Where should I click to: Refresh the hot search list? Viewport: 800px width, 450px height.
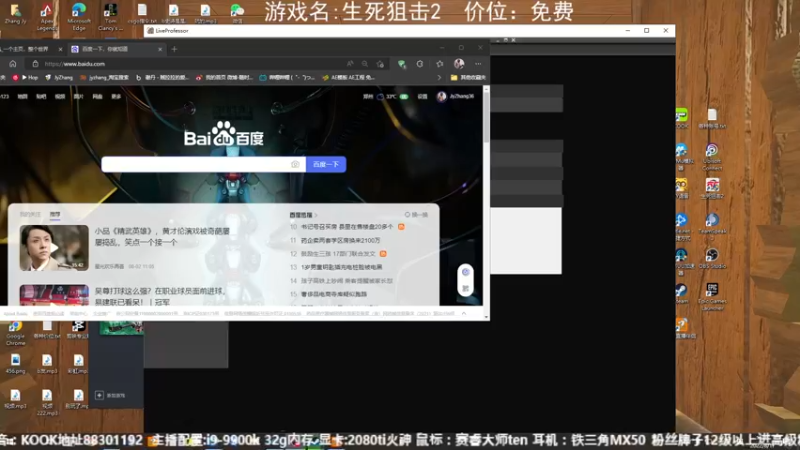[x=416, y=215]
